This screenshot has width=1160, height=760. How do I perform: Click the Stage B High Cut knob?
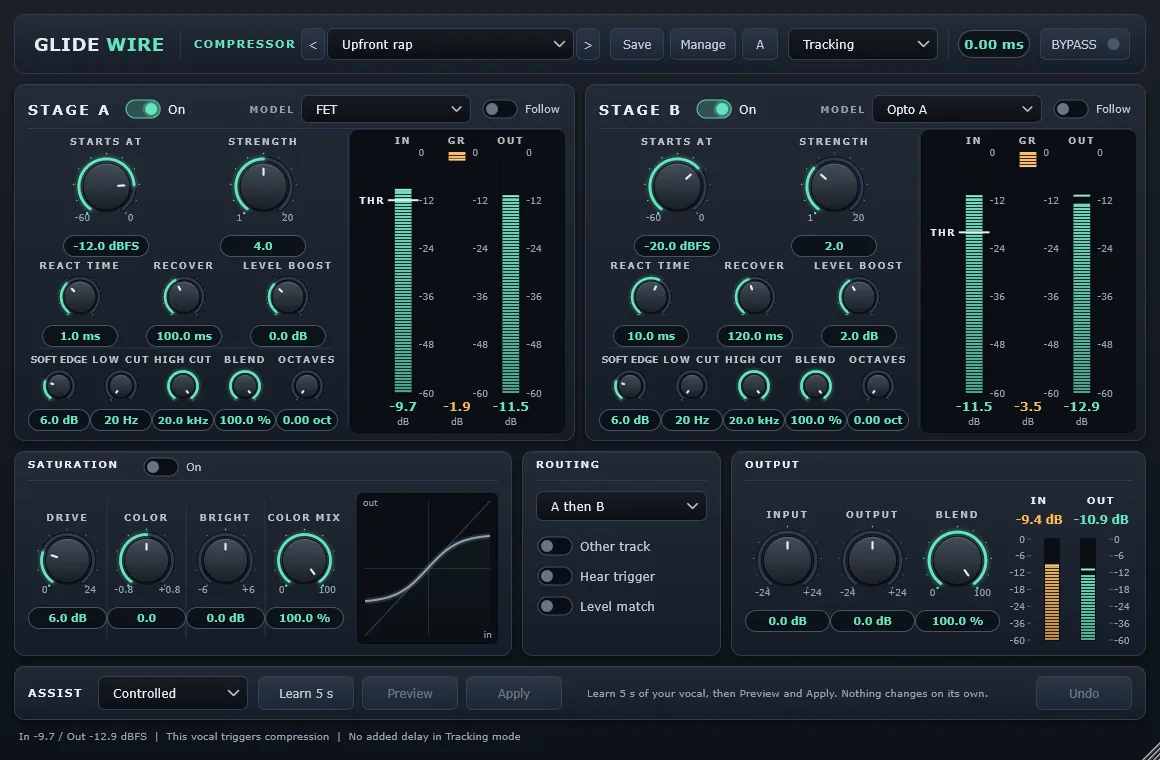click(754, 386)
